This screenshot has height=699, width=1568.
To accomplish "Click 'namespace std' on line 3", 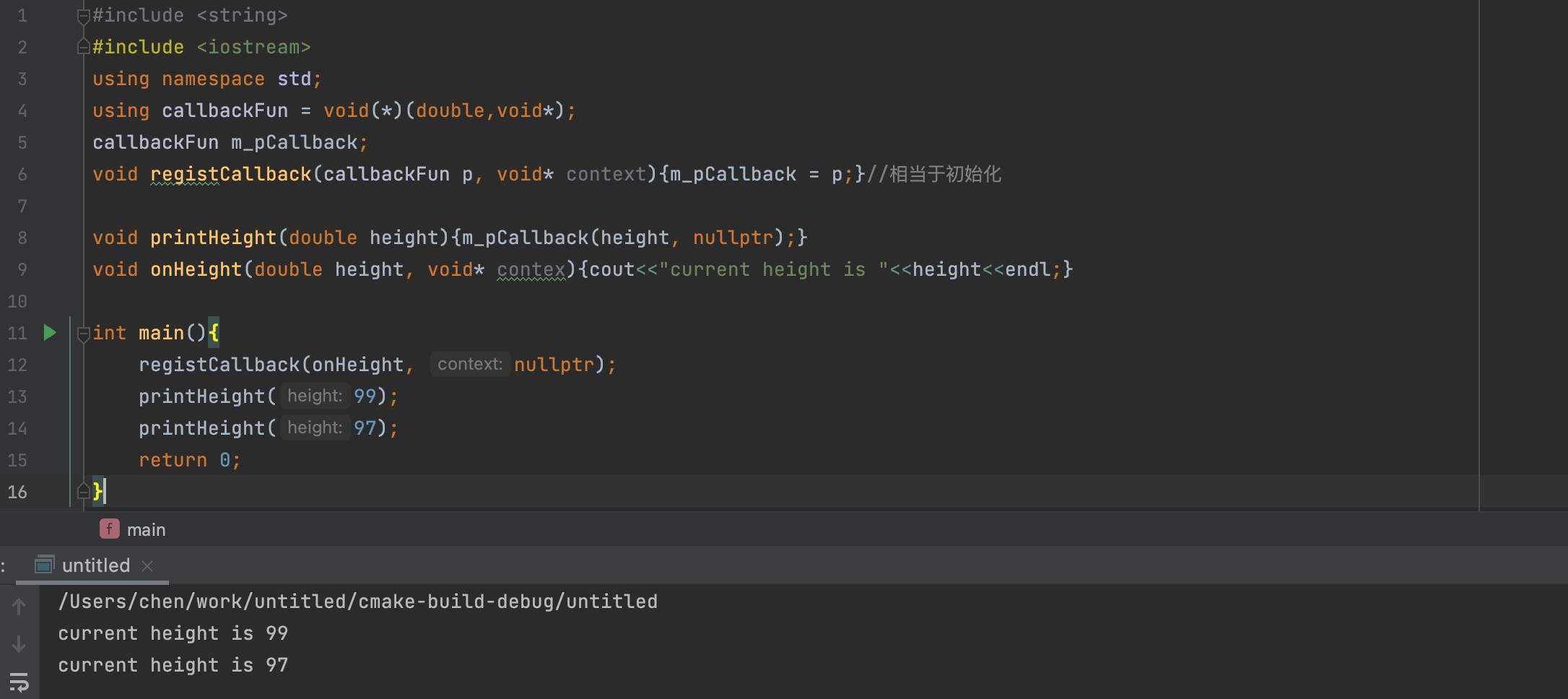I will click(x=236, y=79).
